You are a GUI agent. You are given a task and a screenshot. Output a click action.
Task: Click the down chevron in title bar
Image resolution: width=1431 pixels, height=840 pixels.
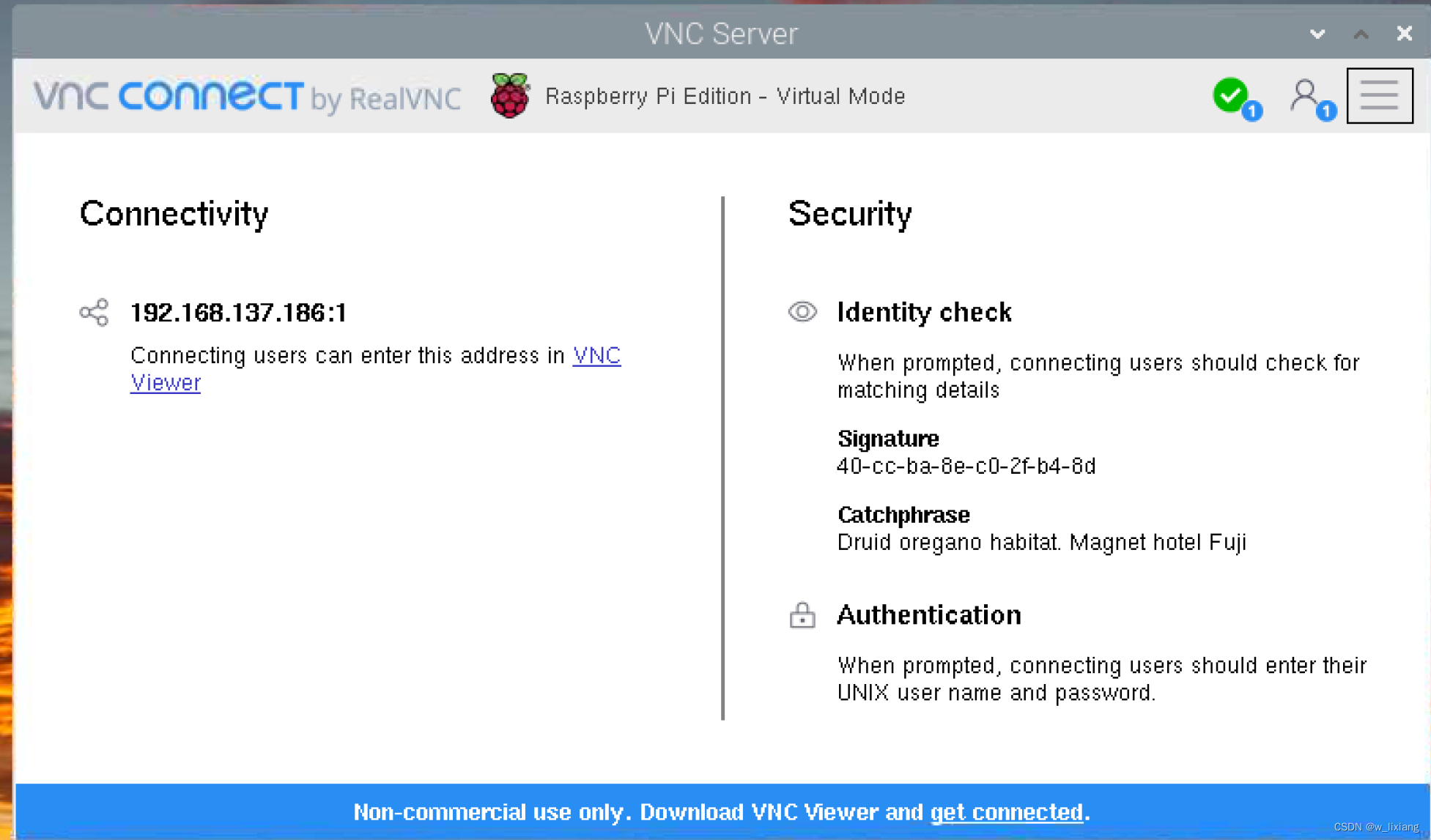(1317, 34)
